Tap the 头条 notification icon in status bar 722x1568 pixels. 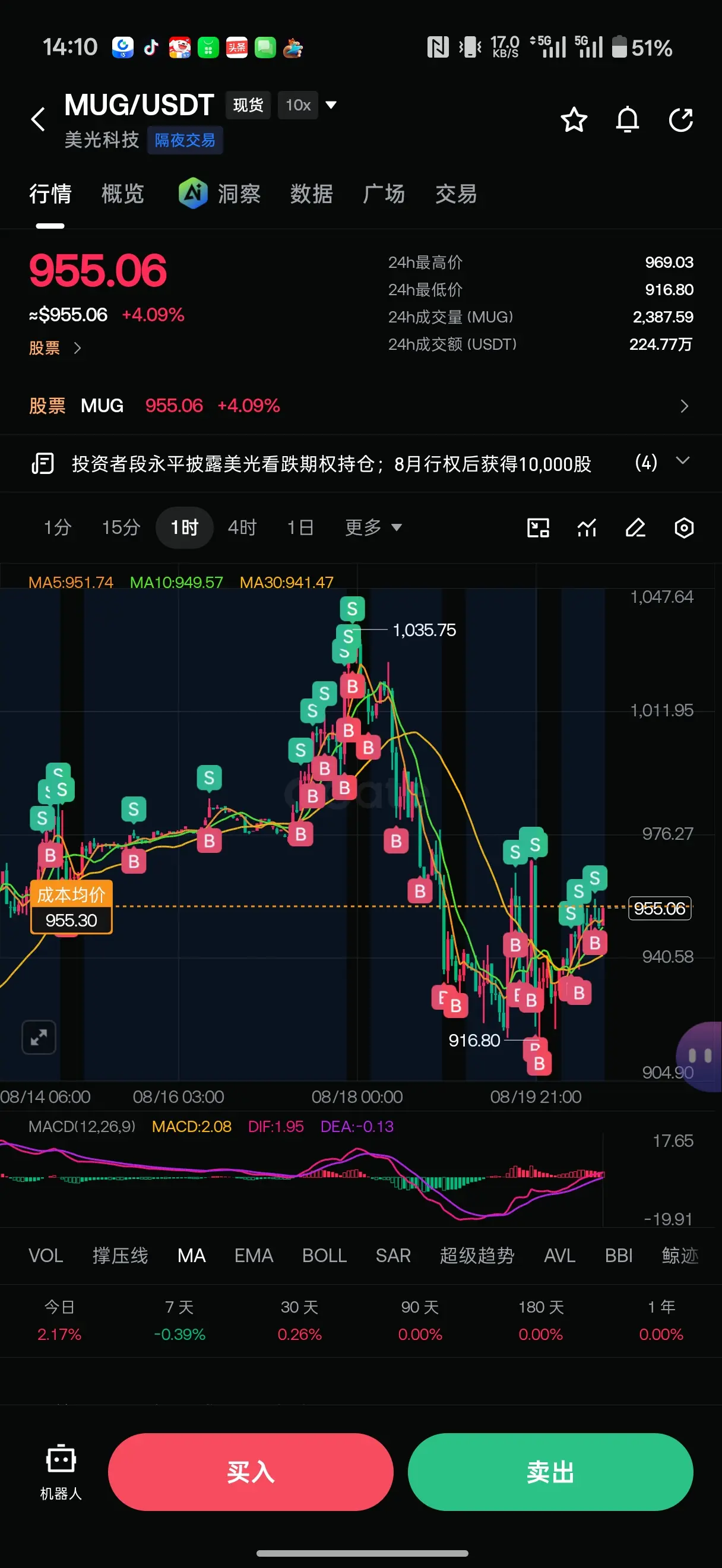click(237, 47)
